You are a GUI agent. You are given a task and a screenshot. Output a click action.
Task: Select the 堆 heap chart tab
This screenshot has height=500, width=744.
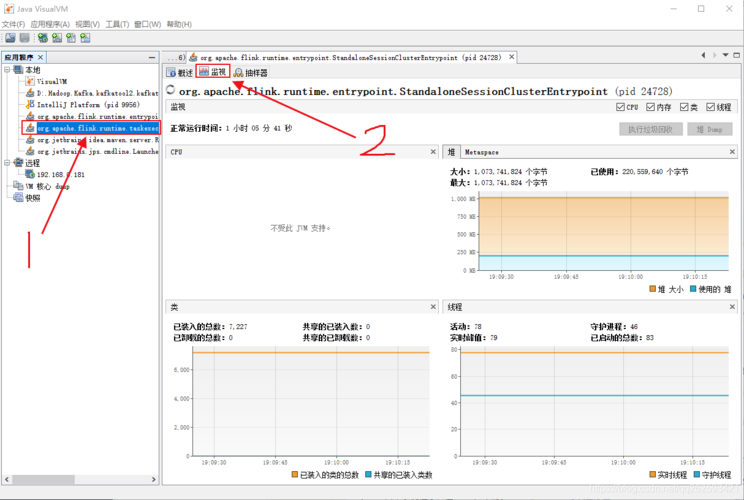click(451, 152)
